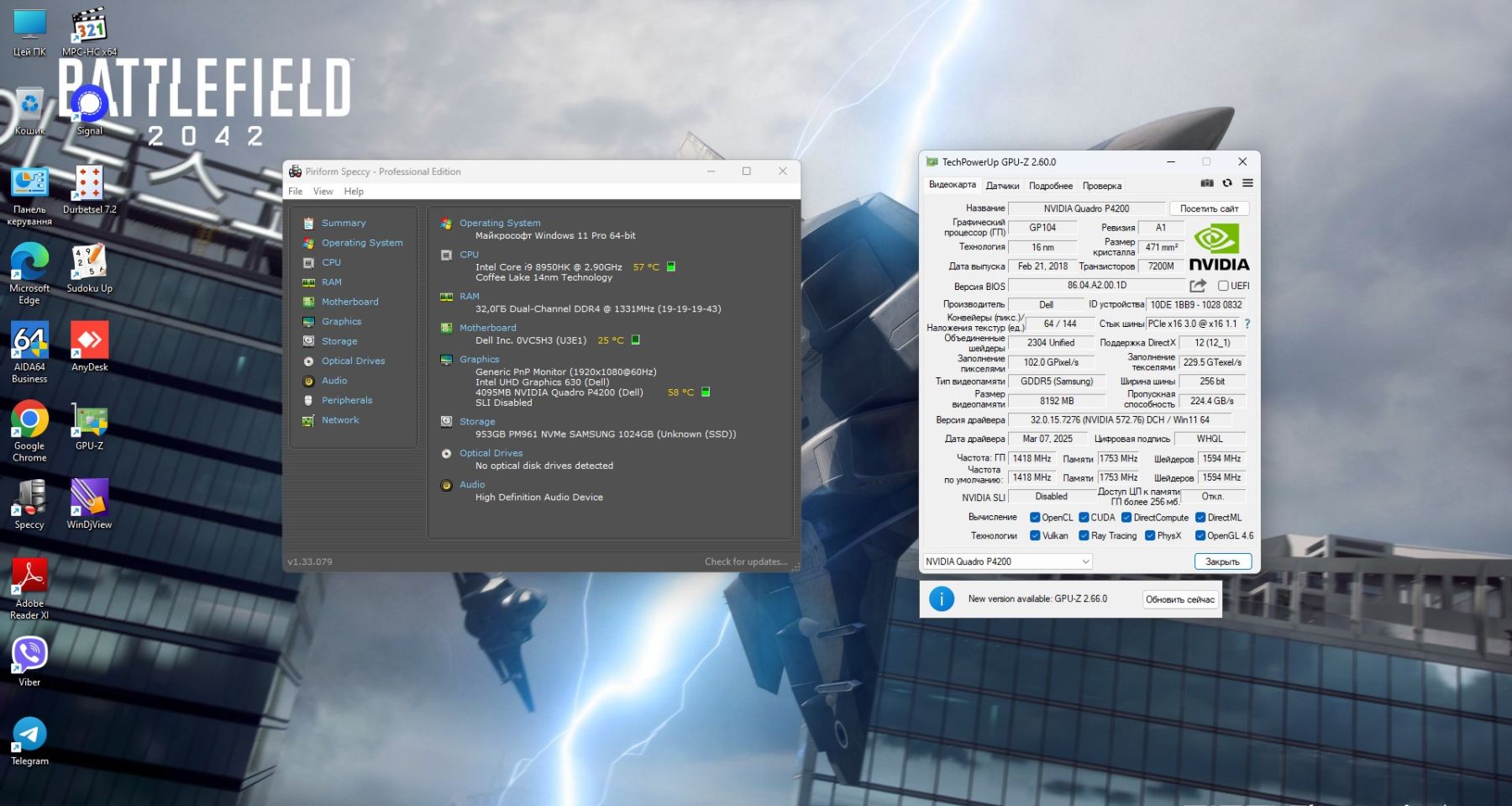Viewport: 1512px width, 806px height.
Task: Select Motherboard in Speccy sidebar
Action: tap(349, 302)
